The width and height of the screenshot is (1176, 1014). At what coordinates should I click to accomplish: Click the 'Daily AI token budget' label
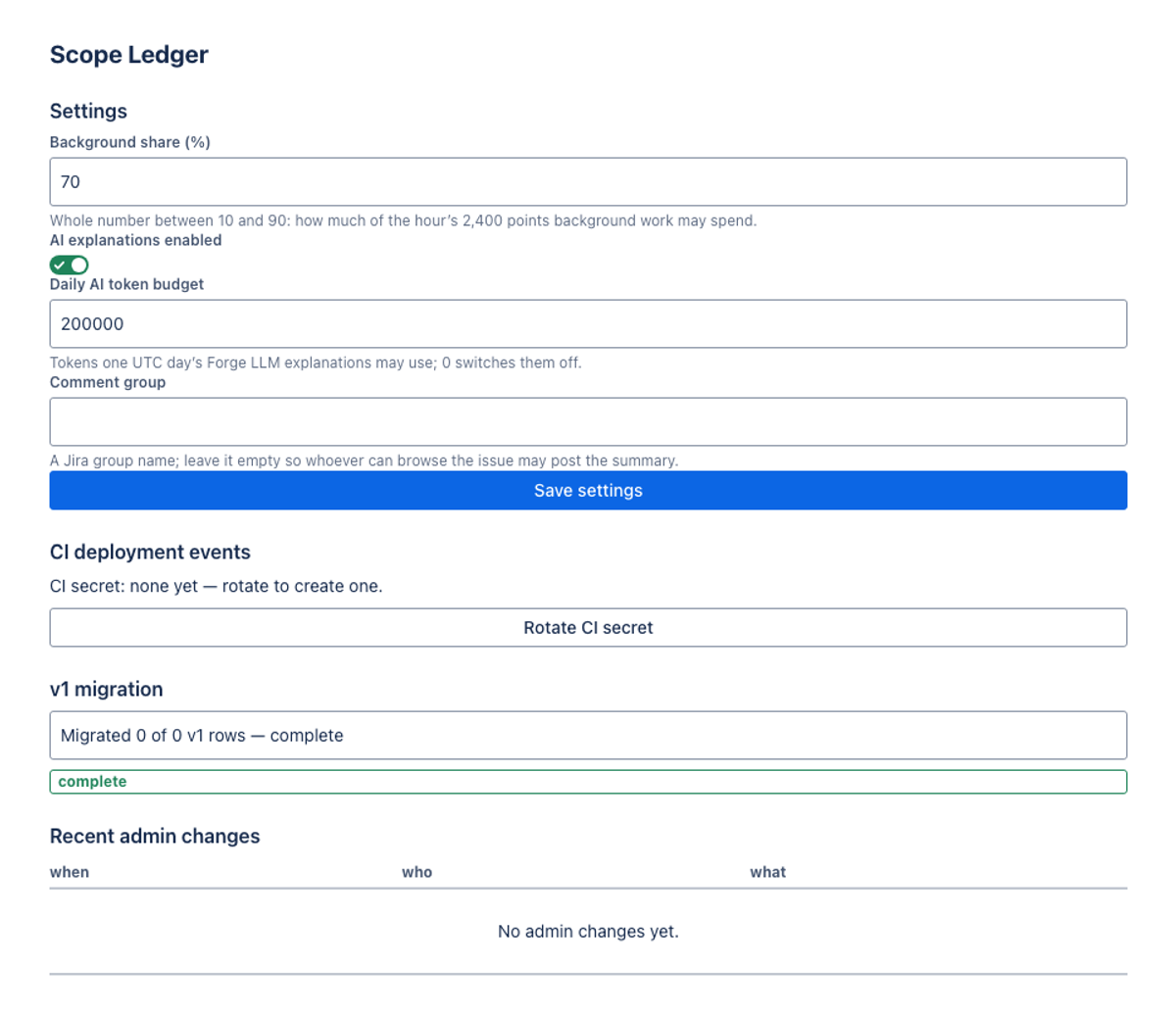[x=127, y=284]
